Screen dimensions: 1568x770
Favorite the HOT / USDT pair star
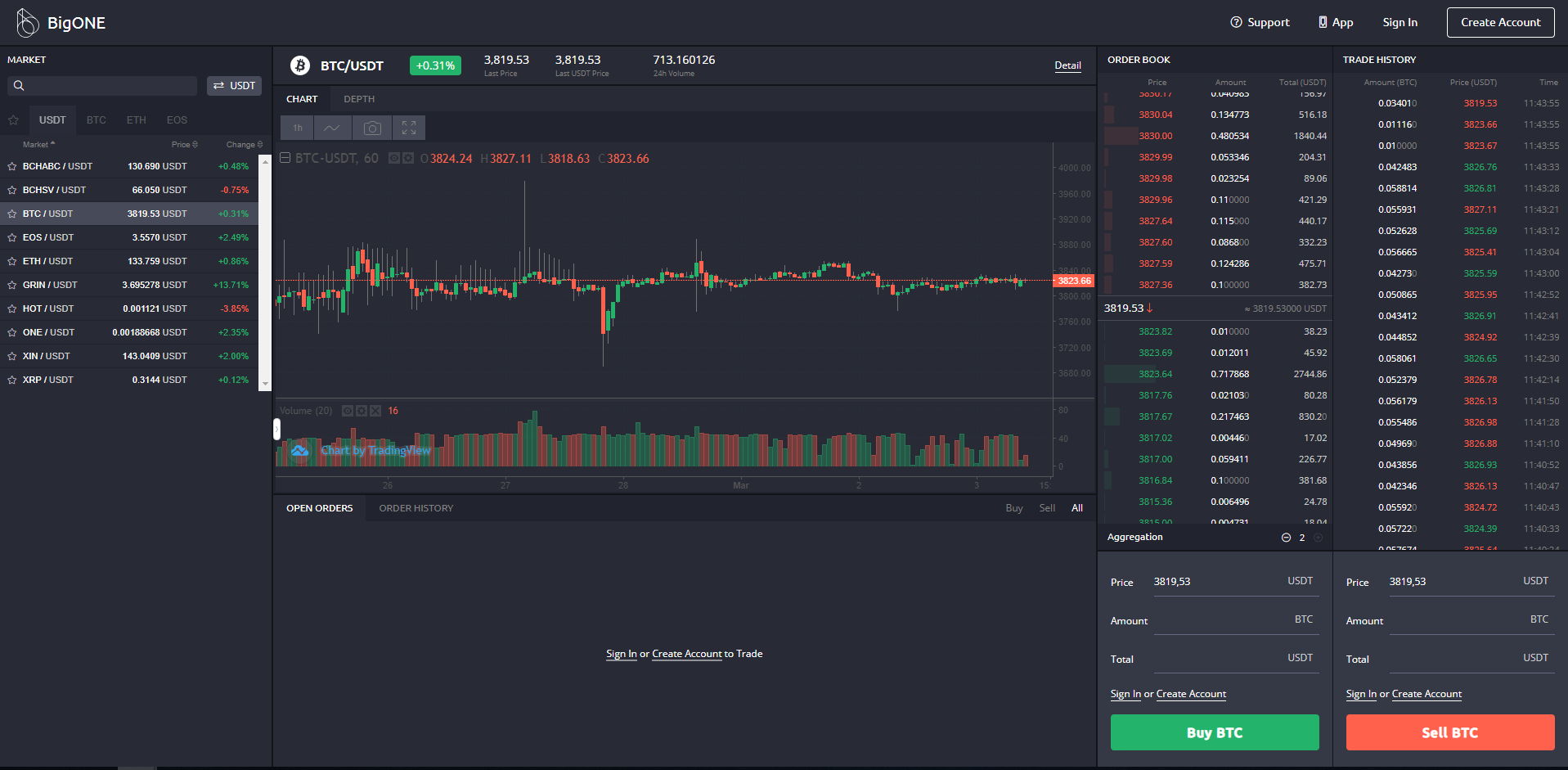pyautogui.click(x=12, y=308)
